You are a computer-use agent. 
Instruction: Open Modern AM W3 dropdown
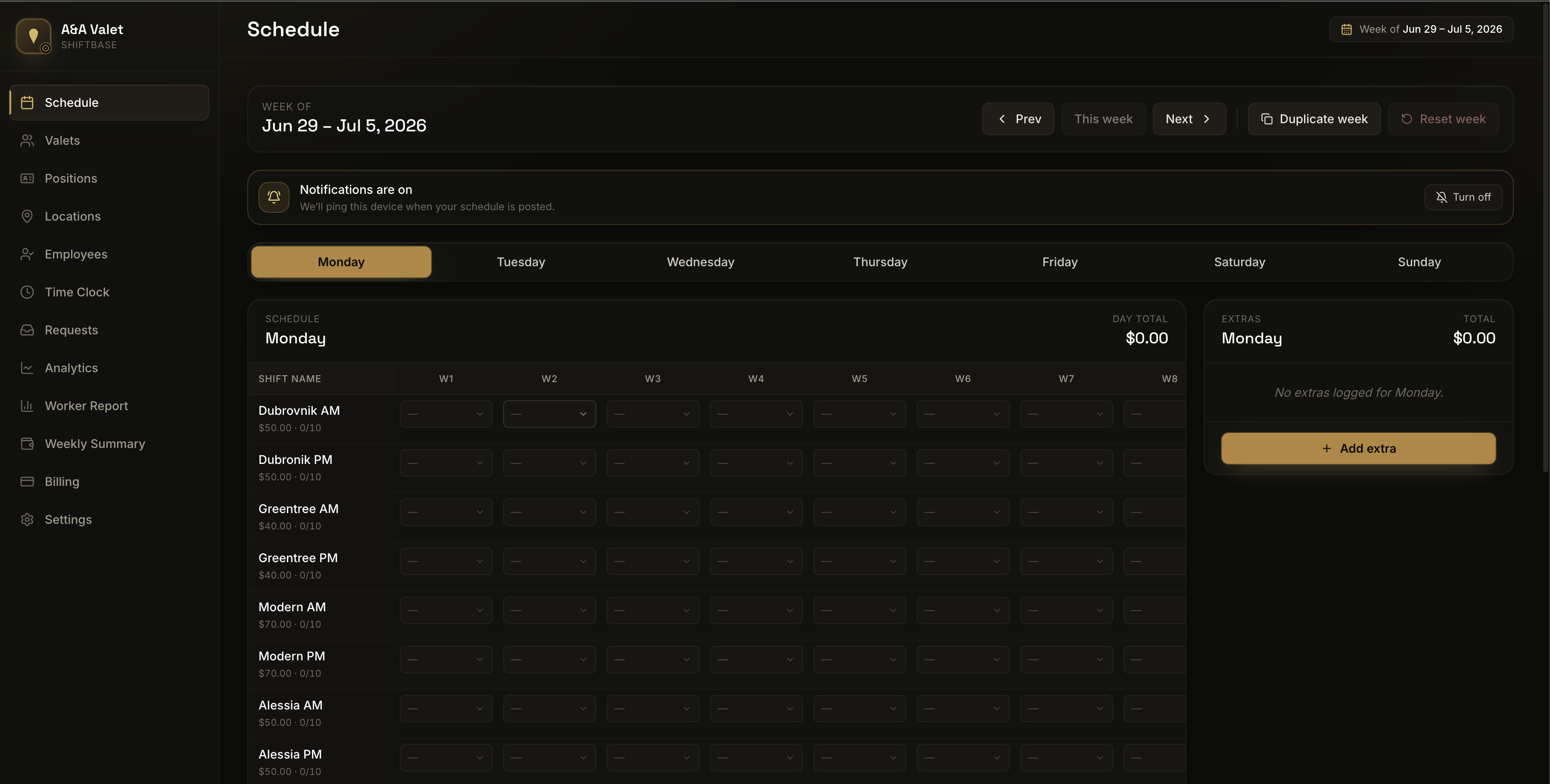(653, 610)
